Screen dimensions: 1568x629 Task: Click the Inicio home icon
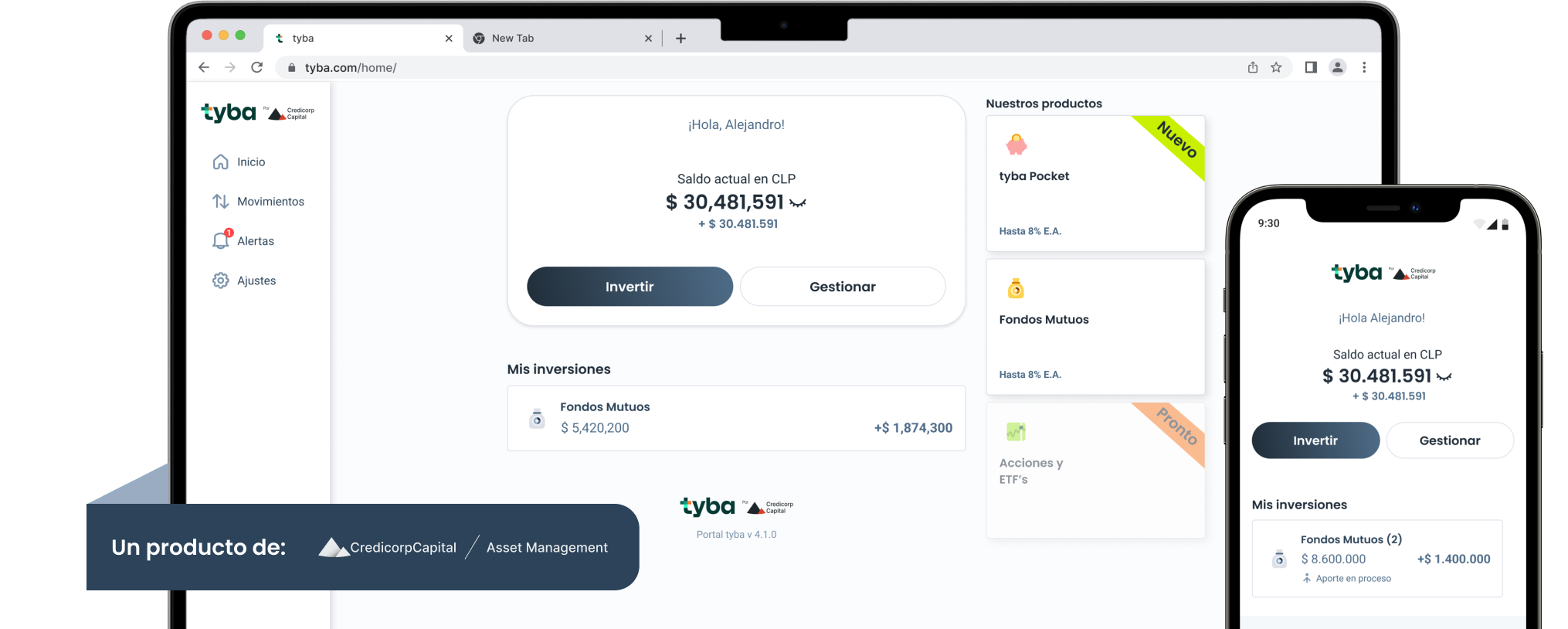pyautogui.click(x=221, y=161)
